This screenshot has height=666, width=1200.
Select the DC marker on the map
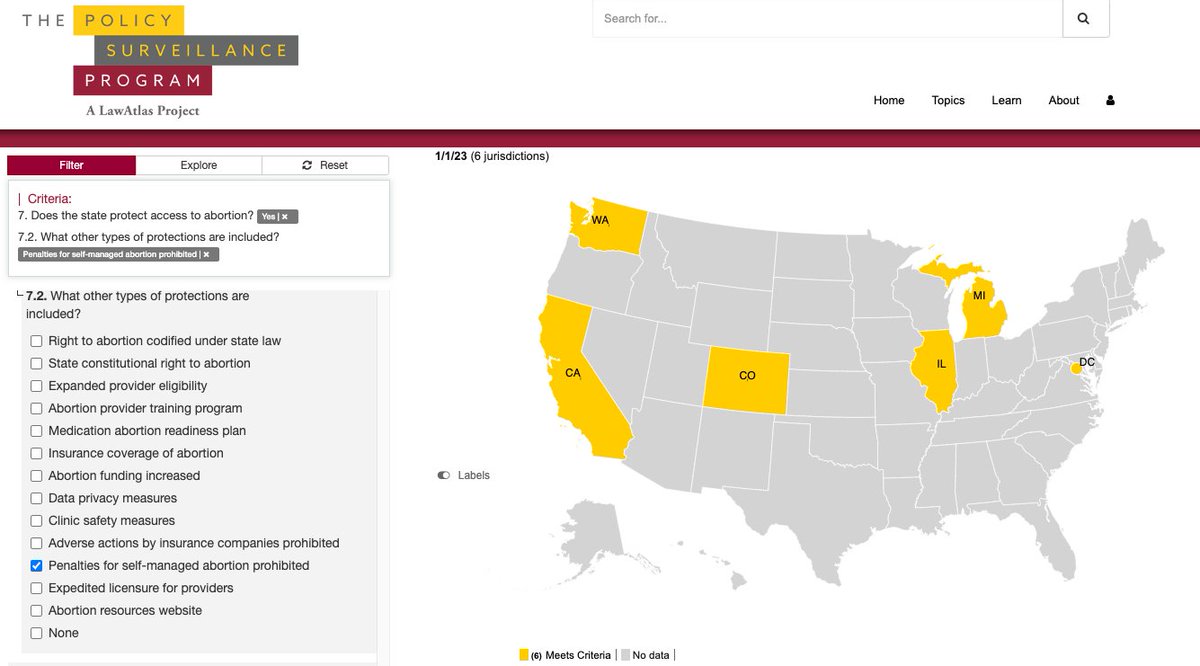[x=1075, y=369]
